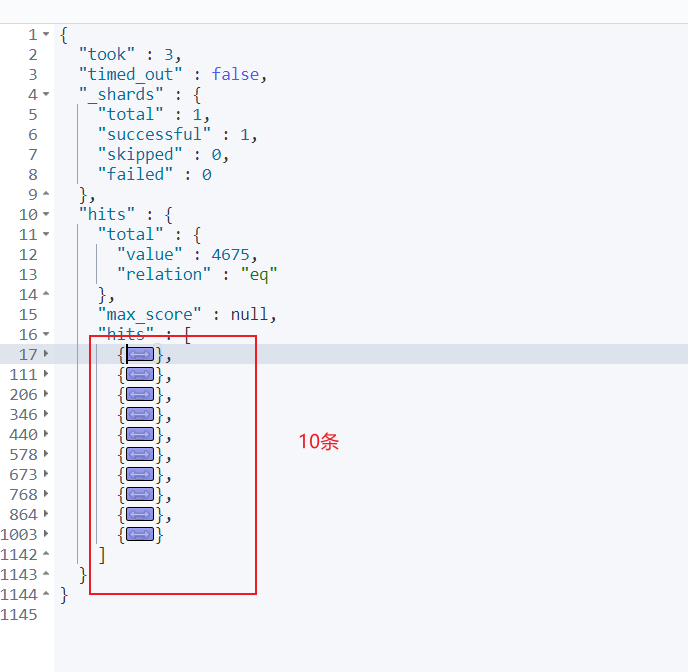688x672 pixels.
Task: Click the line number 1145 in gutter
Action: click(20, 614)
